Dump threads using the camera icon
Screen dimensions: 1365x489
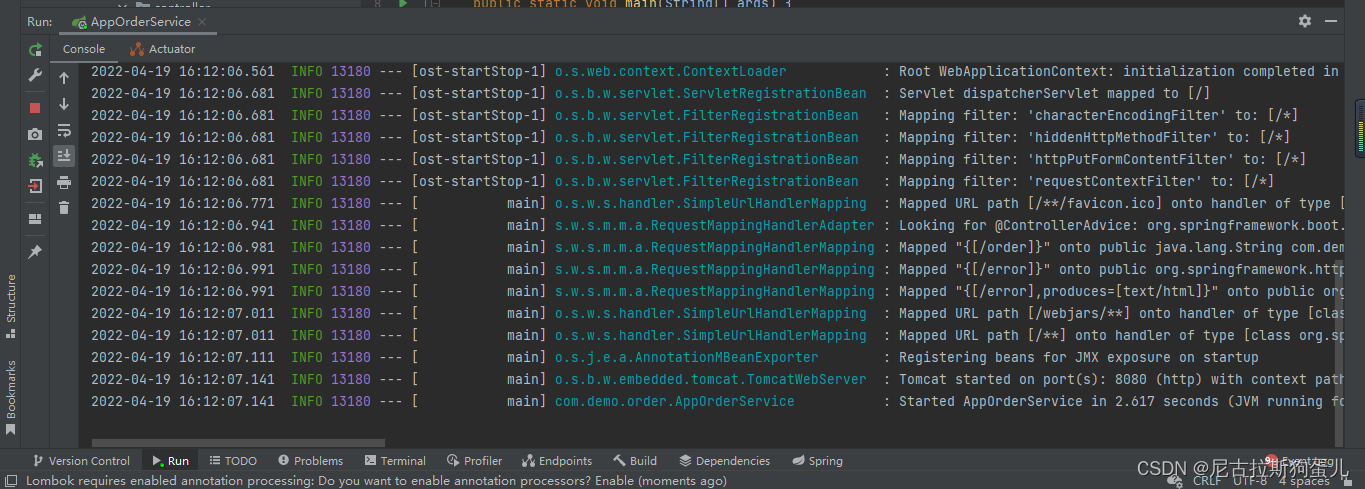coord(35,134)
